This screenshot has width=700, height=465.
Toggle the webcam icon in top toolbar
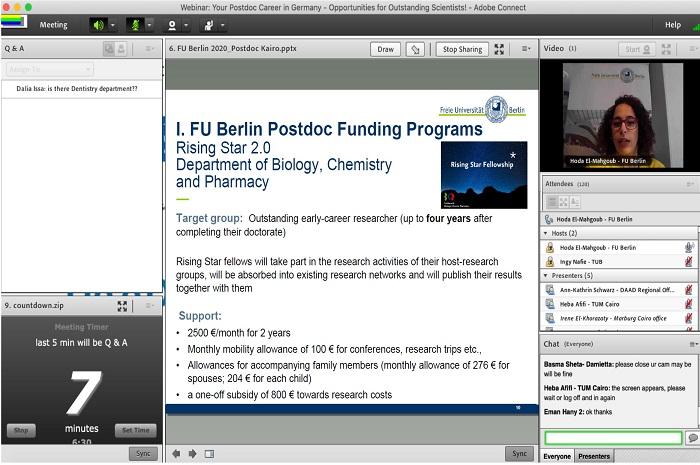click(x=172, y=25)
